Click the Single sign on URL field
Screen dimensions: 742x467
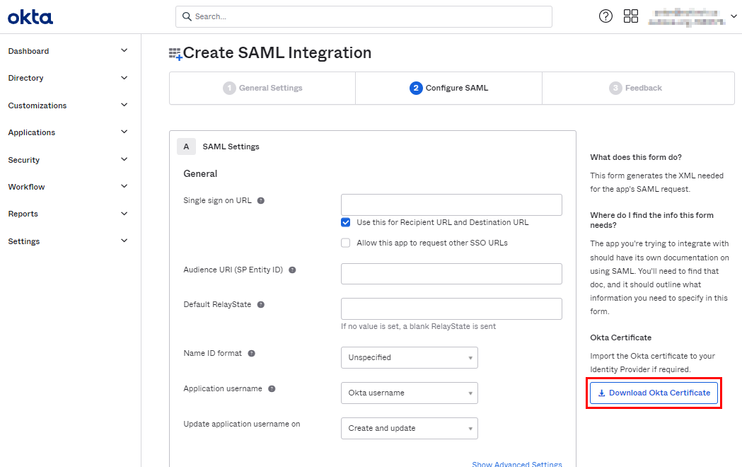point(451,205)
